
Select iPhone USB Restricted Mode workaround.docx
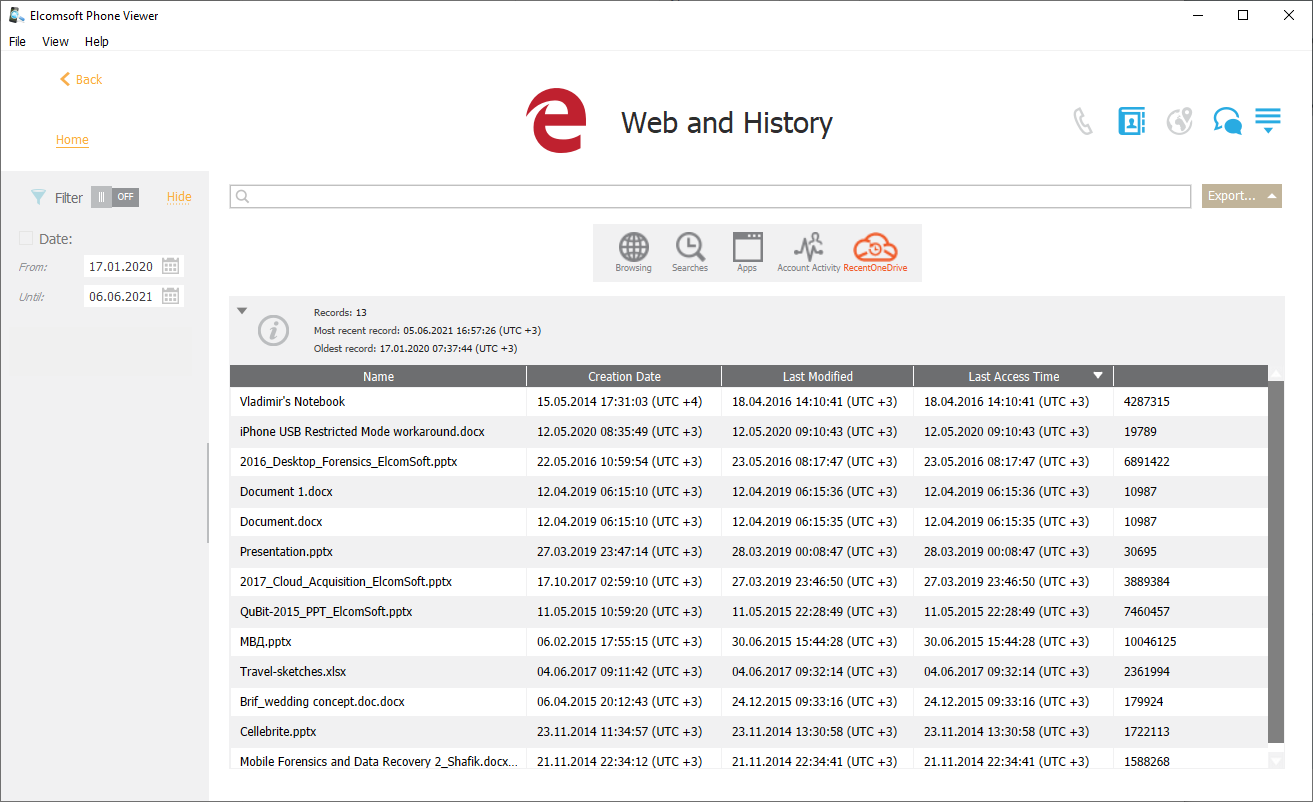(x=749, y=432)
